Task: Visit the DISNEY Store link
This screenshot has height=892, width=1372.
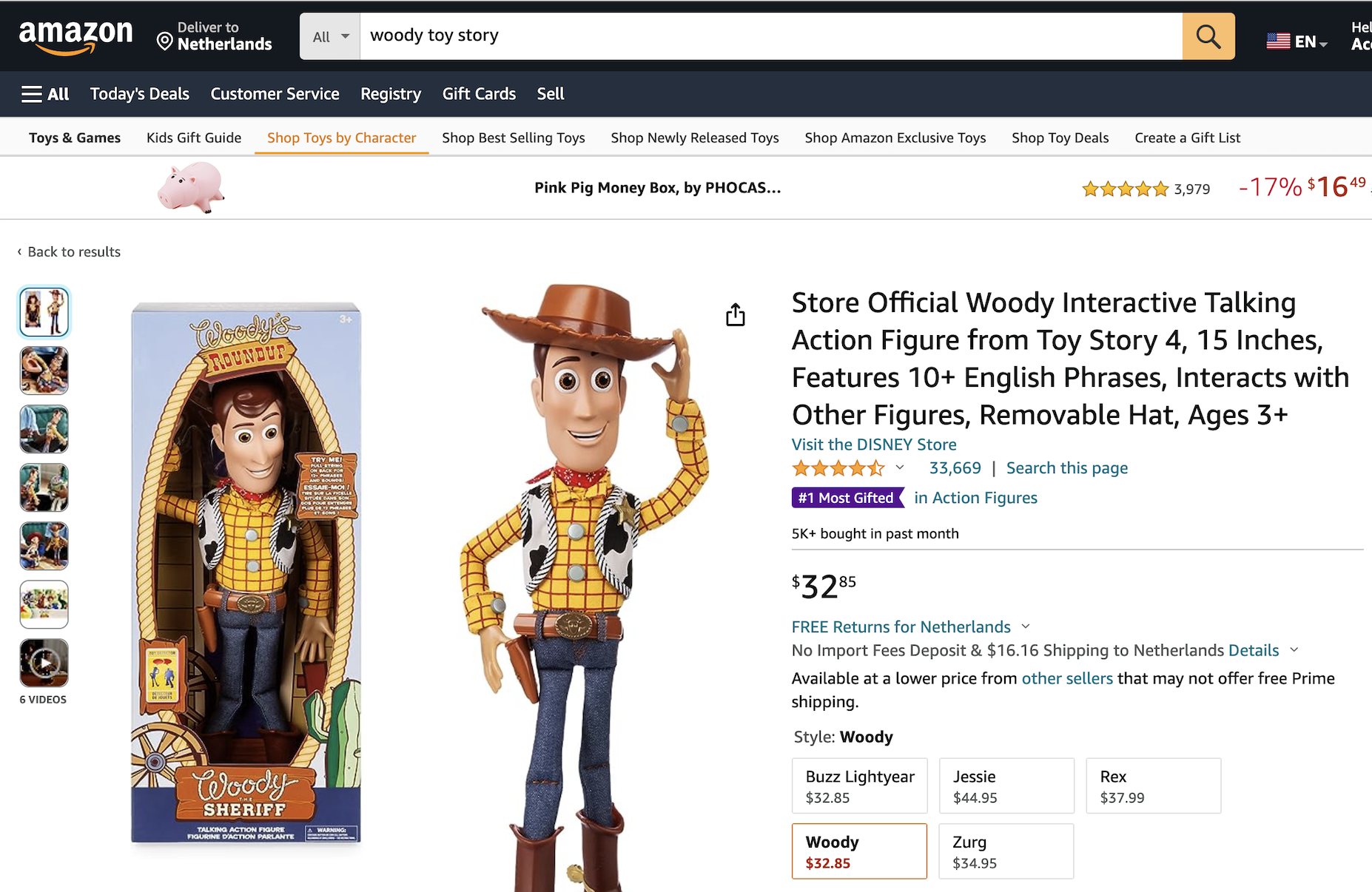Action: tap(874, 445)
